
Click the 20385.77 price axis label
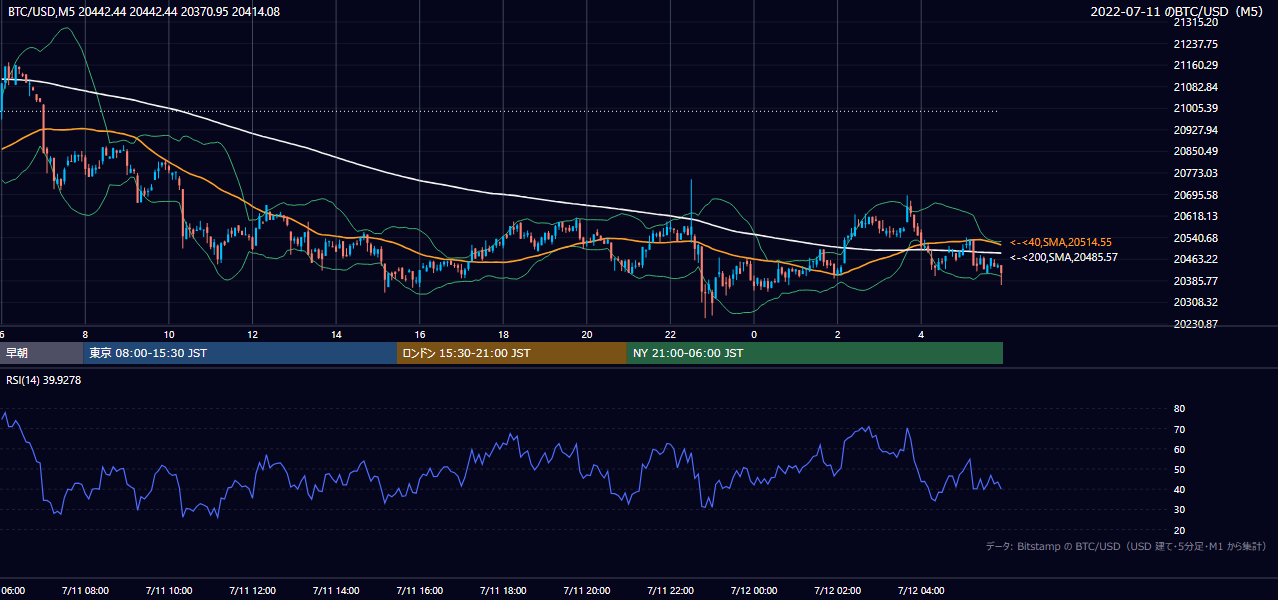[x=1195, y=281]
